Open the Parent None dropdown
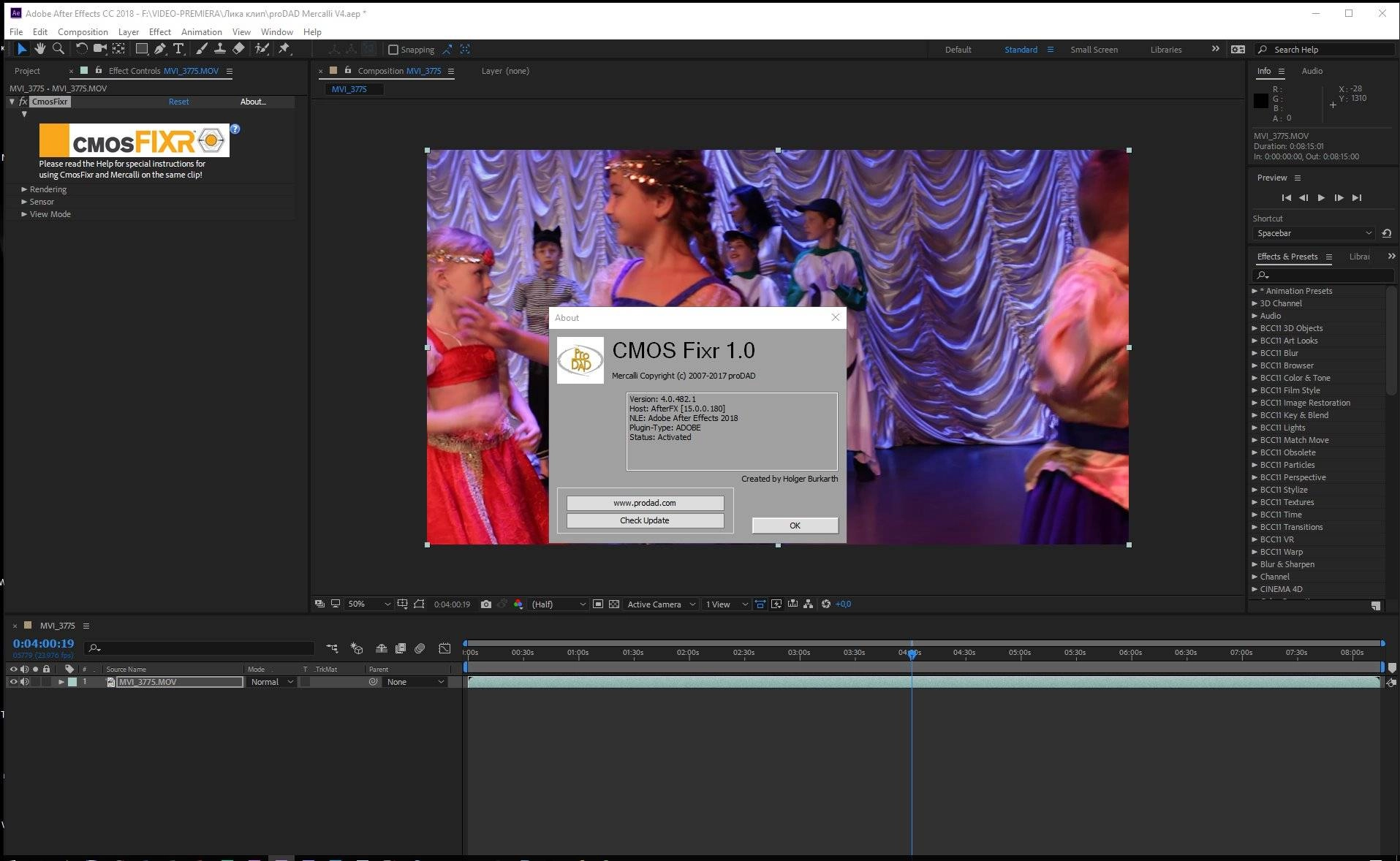The width and height of the screenshot is (1400, 861). tap(415, 682)
